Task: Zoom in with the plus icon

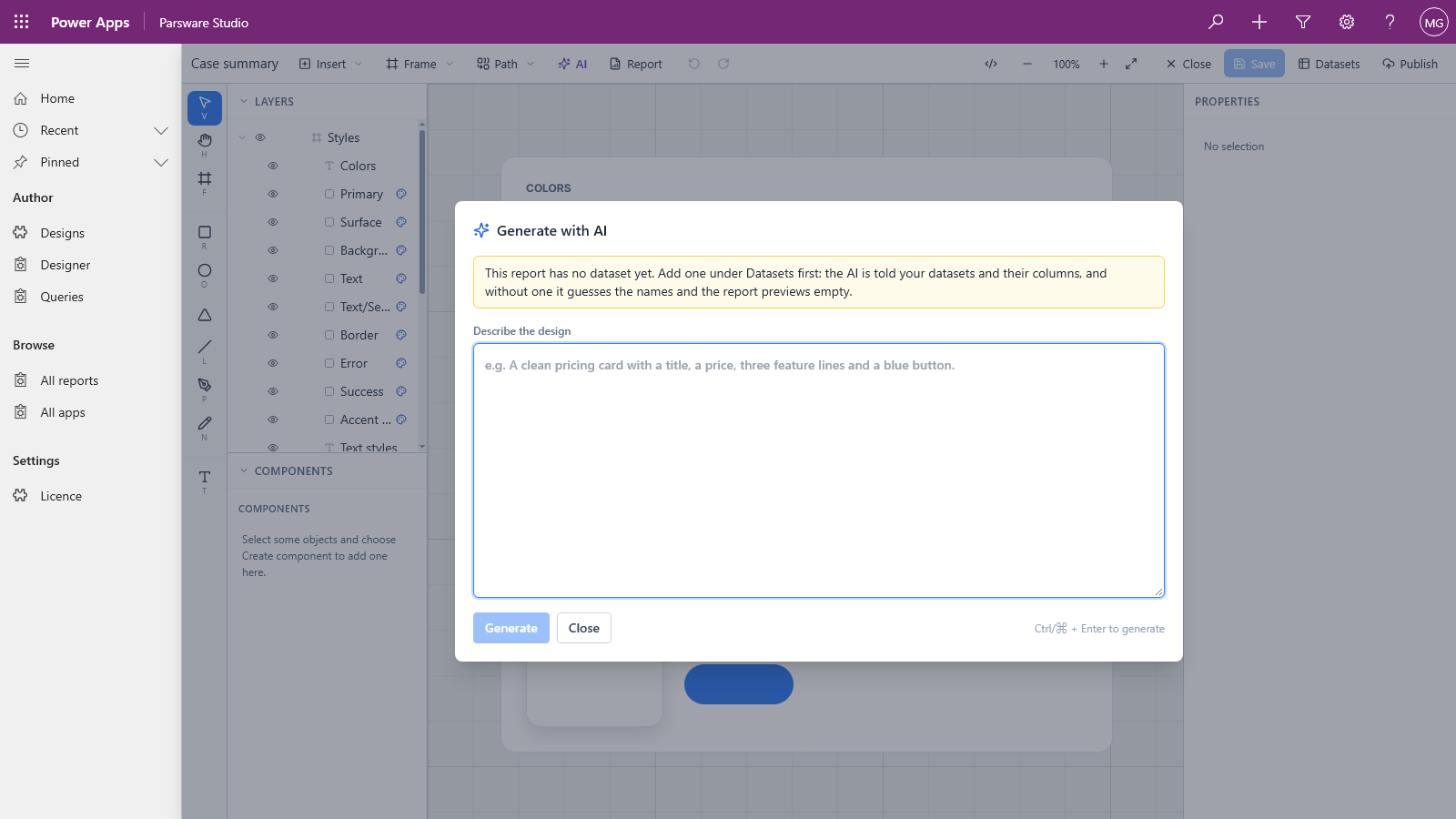Action: (1104, 64)
